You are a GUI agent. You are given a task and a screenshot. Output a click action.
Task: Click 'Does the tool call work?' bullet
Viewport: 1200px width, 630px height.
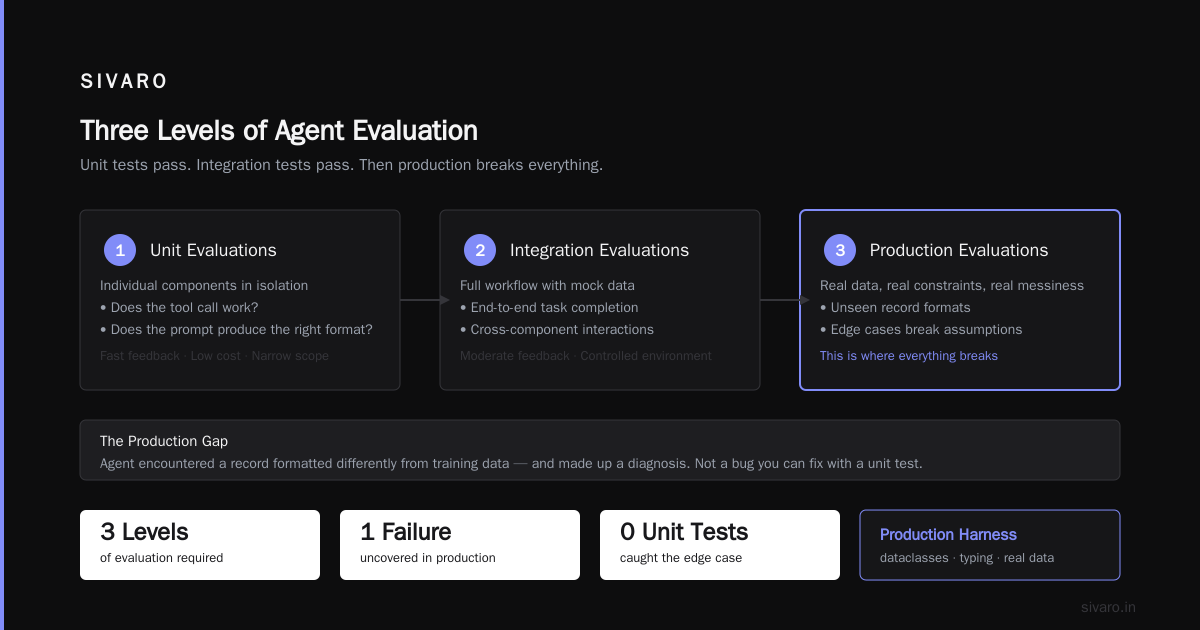coord(179,308)
